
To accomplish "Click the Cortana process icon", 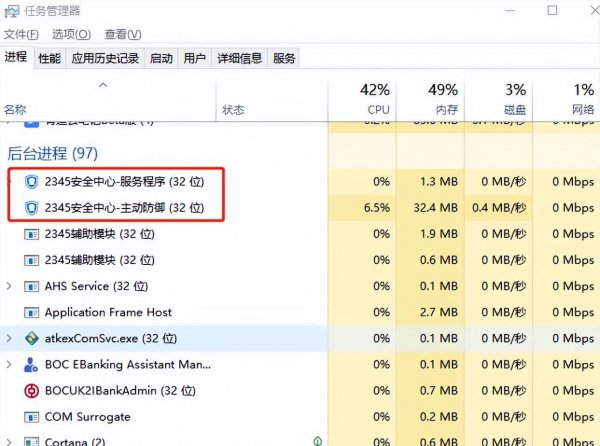I will pyautogui.click(x=31, y=442).
